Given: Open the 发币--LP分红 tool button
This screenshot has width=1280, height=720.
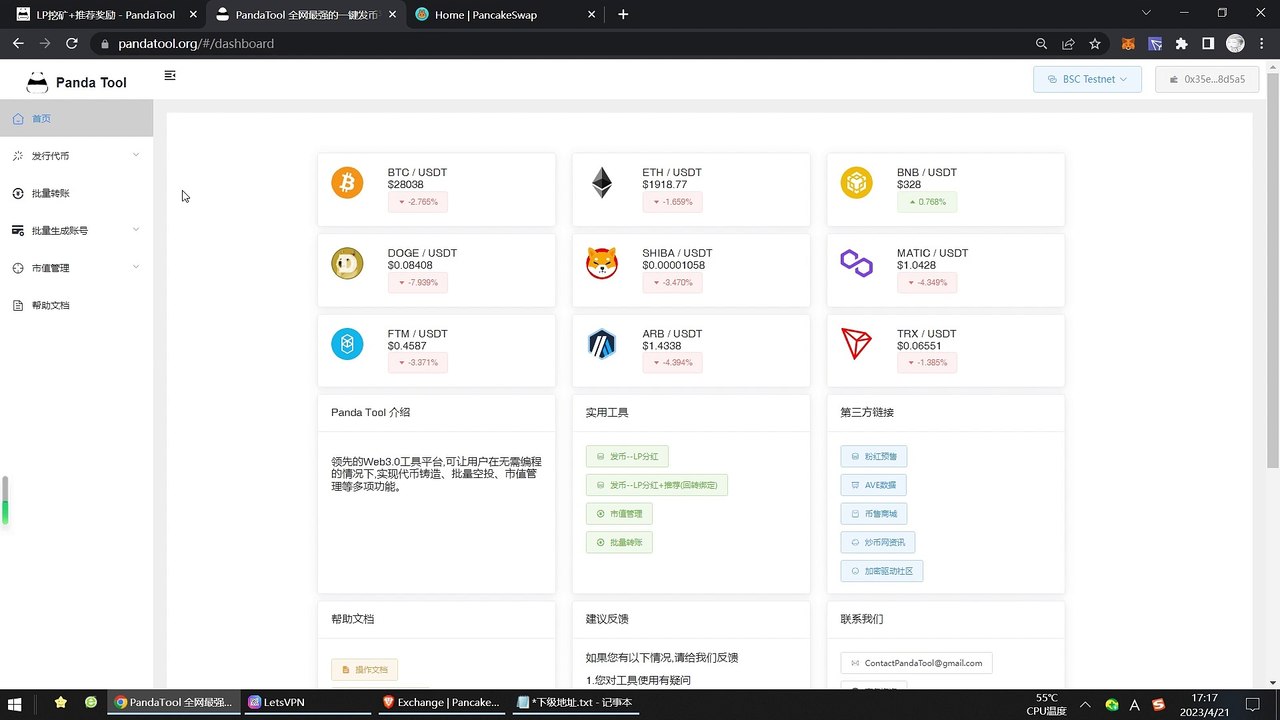Looking at the screenshot, I should 627,457.
